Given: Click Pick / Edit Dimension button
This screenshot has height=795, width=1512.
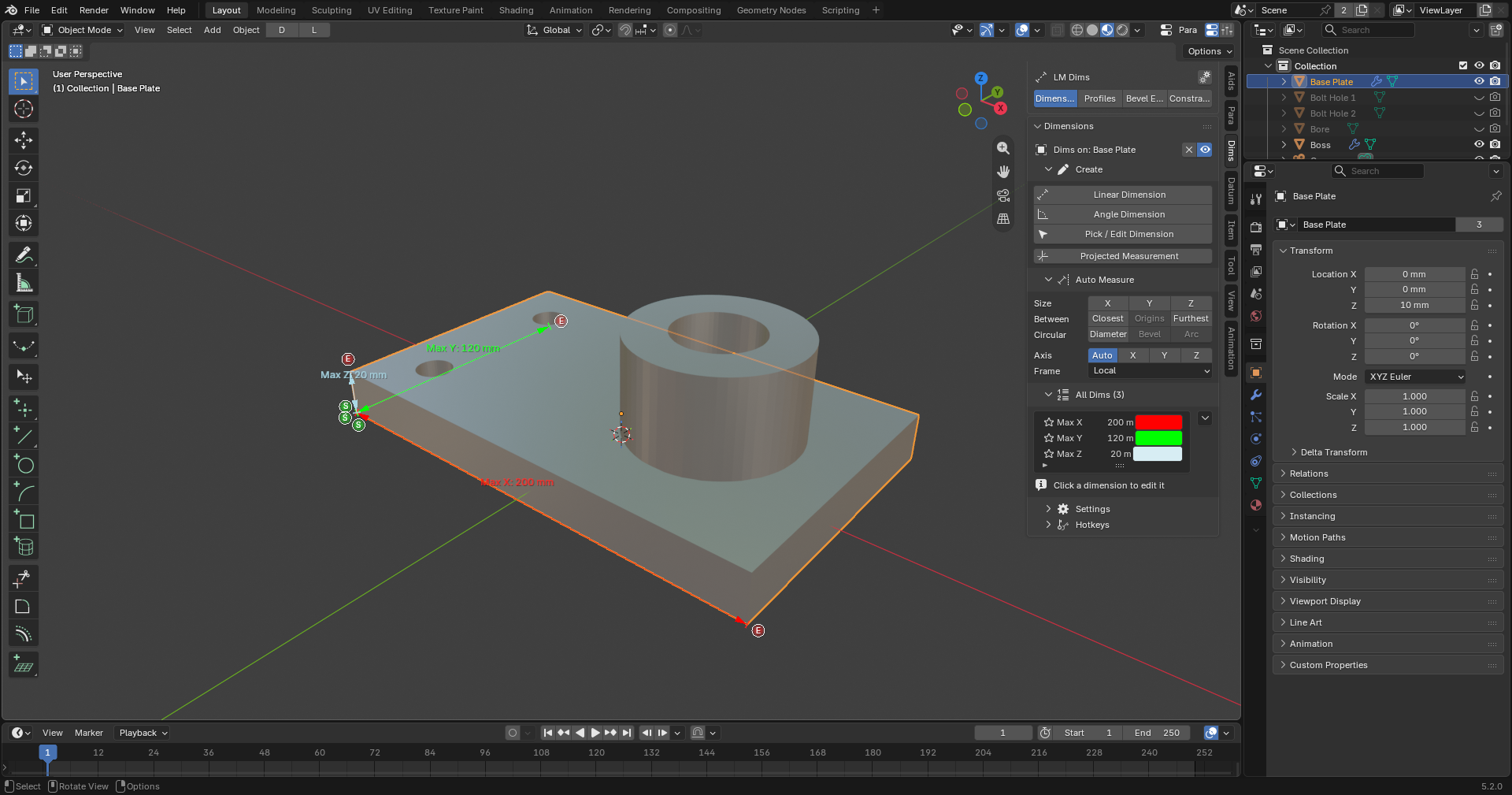Looking at the screenshot, I should click(x=1123, y=234).
